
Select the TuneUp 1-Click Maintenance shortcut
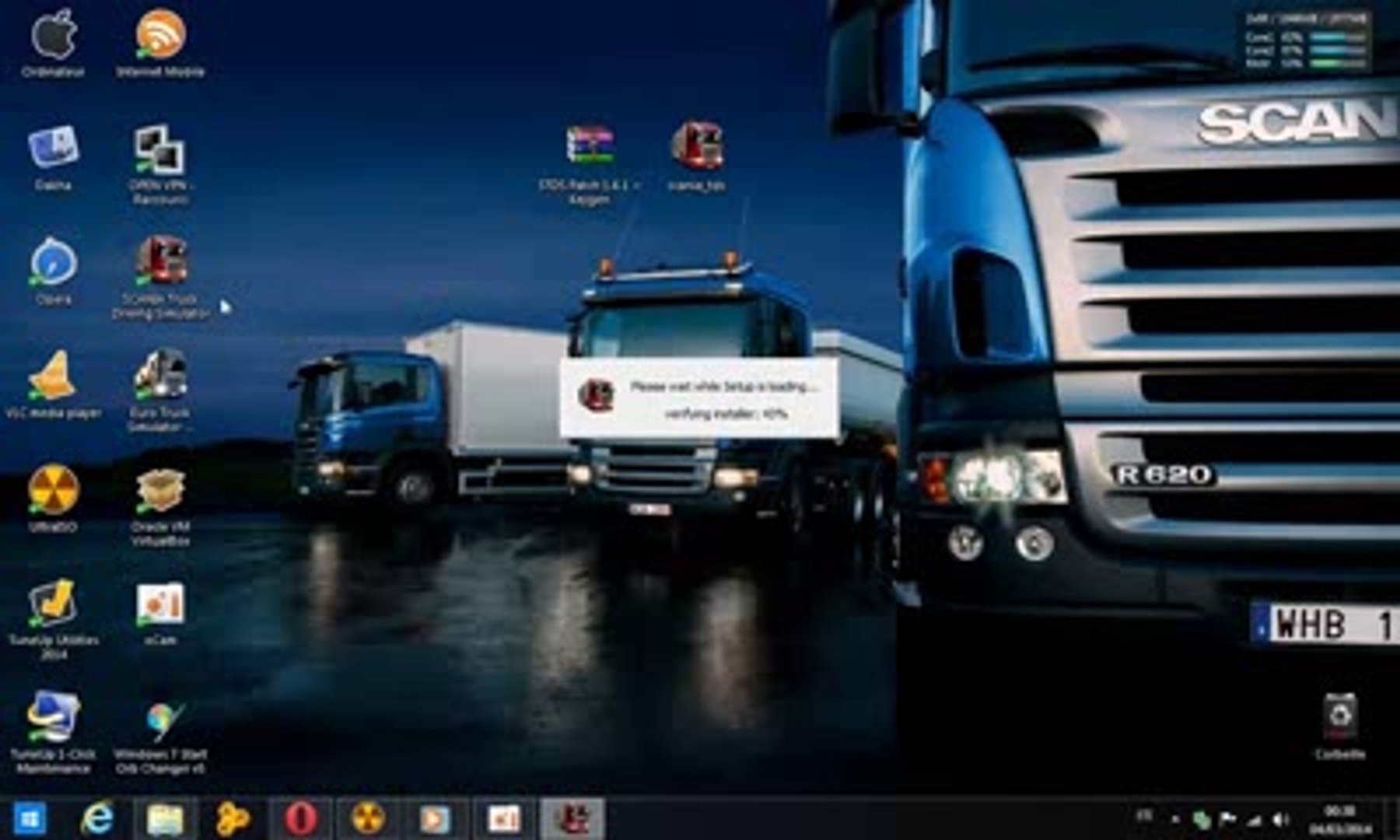[53, 733]
